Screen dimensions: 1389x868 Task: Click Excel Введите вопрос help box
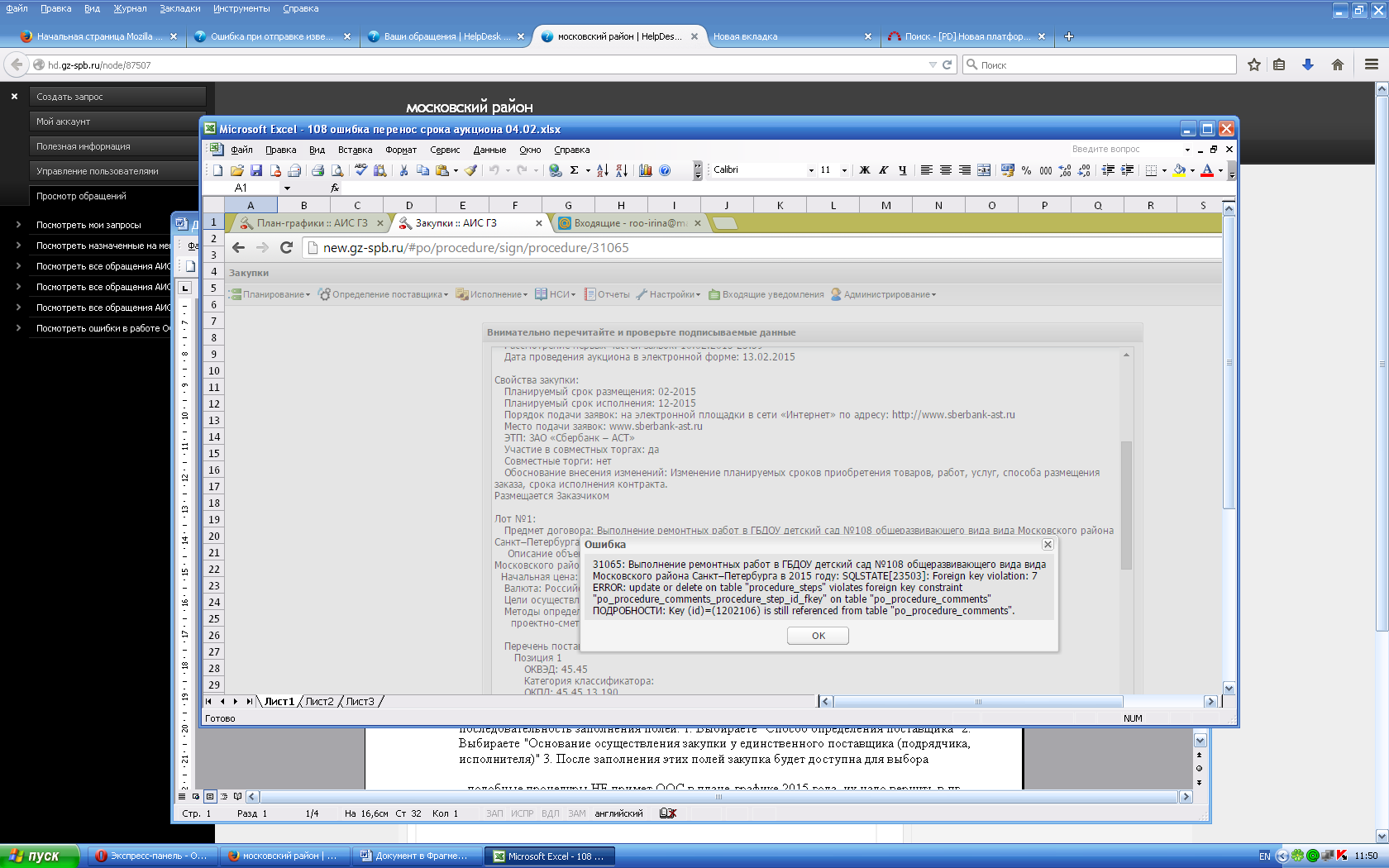(1129, 150)
